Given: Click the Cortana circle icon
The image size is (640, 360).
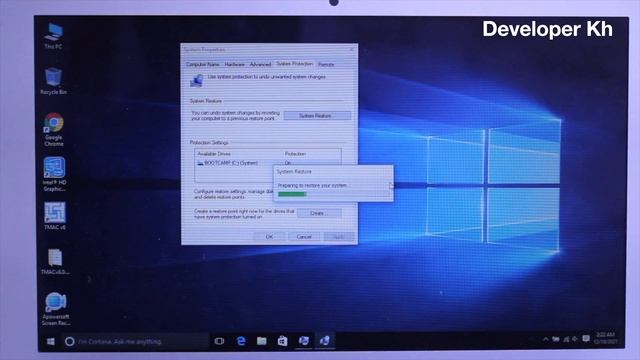Looking at the screenshot, I should pyautogui.click(x=69, y=341).
